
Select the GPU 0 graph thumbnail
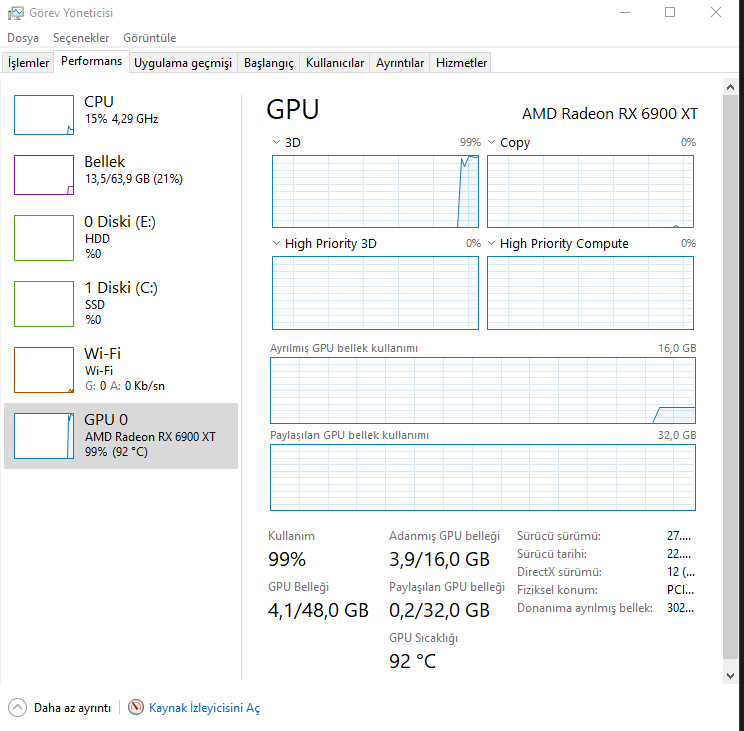pyautogui.click(x=44, y=435)
